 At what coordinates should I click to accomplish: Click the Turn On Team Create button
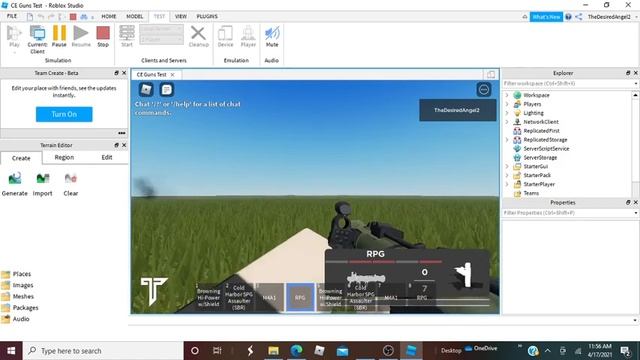pyautogui.click(x=64, y=114)
